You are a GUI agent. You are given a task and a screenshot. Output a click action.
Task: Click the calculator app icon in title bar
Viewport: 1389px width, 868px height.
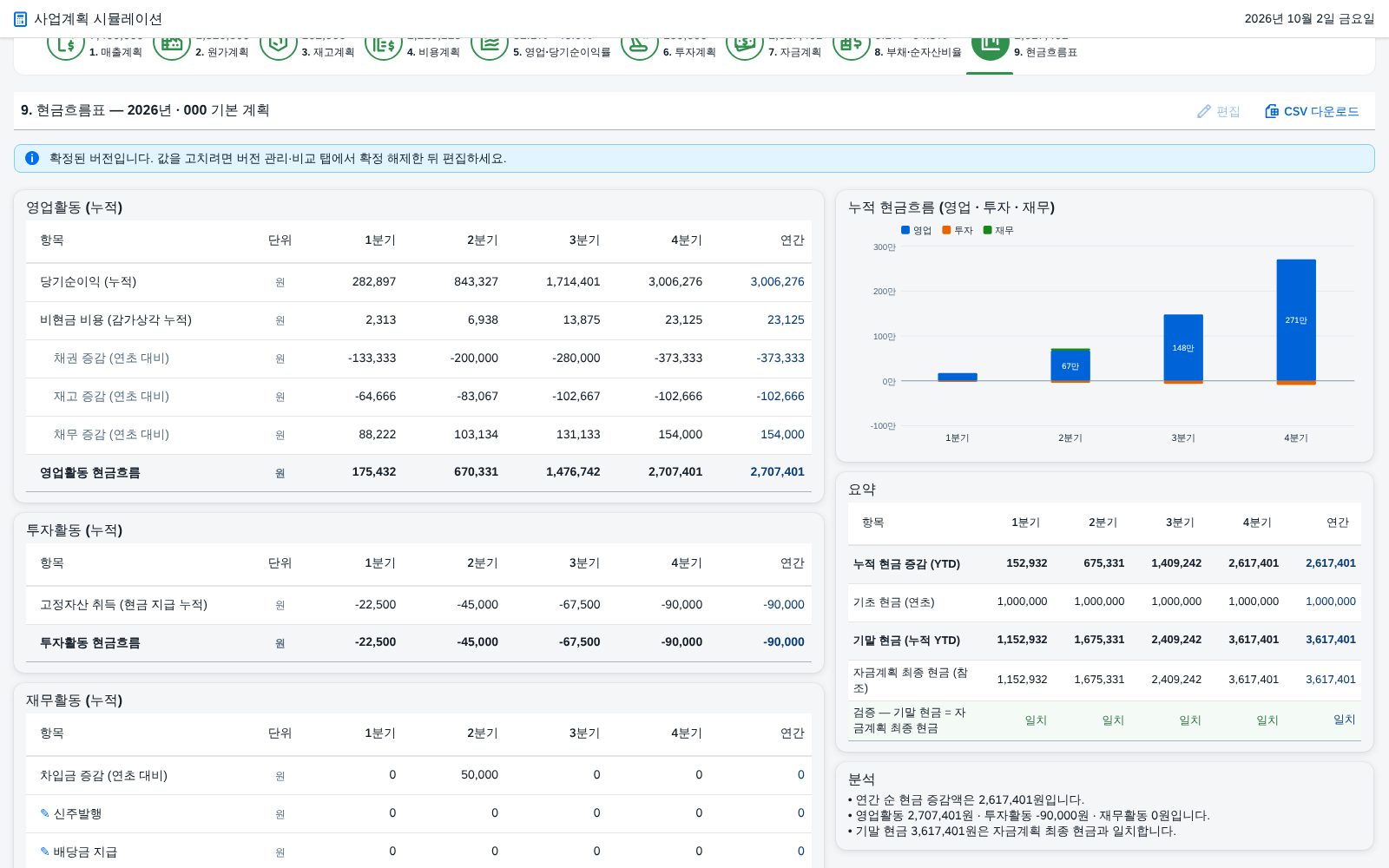(21, 19)
